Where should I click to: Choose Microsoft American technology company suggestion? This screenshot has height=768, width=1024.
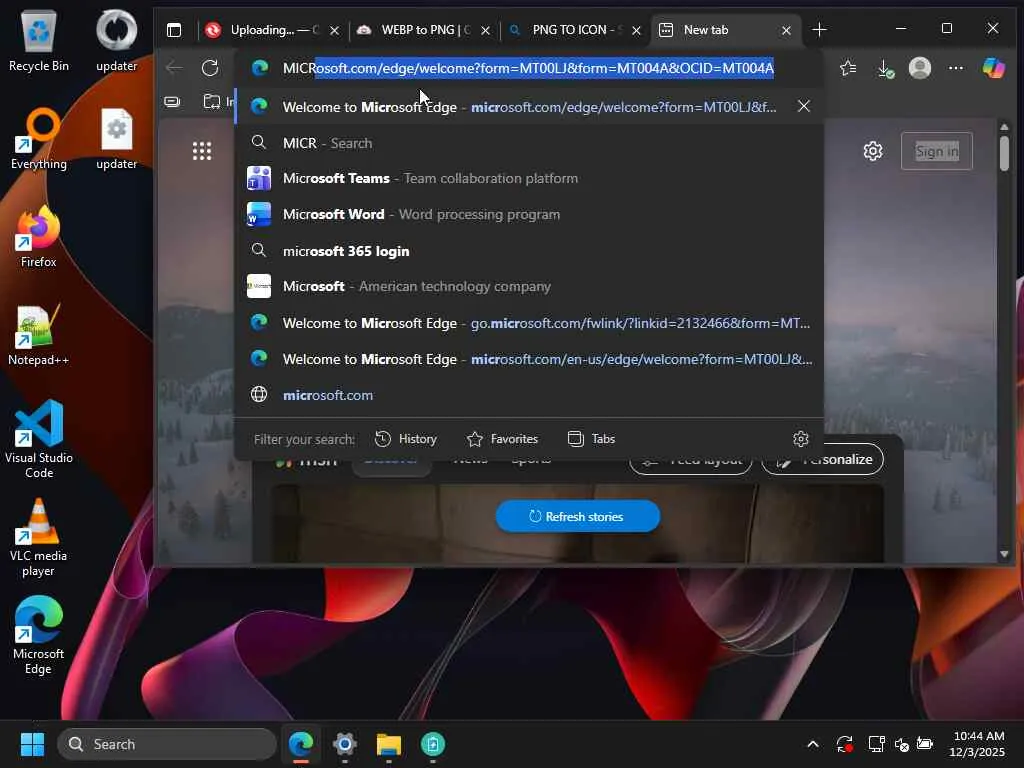529,287
